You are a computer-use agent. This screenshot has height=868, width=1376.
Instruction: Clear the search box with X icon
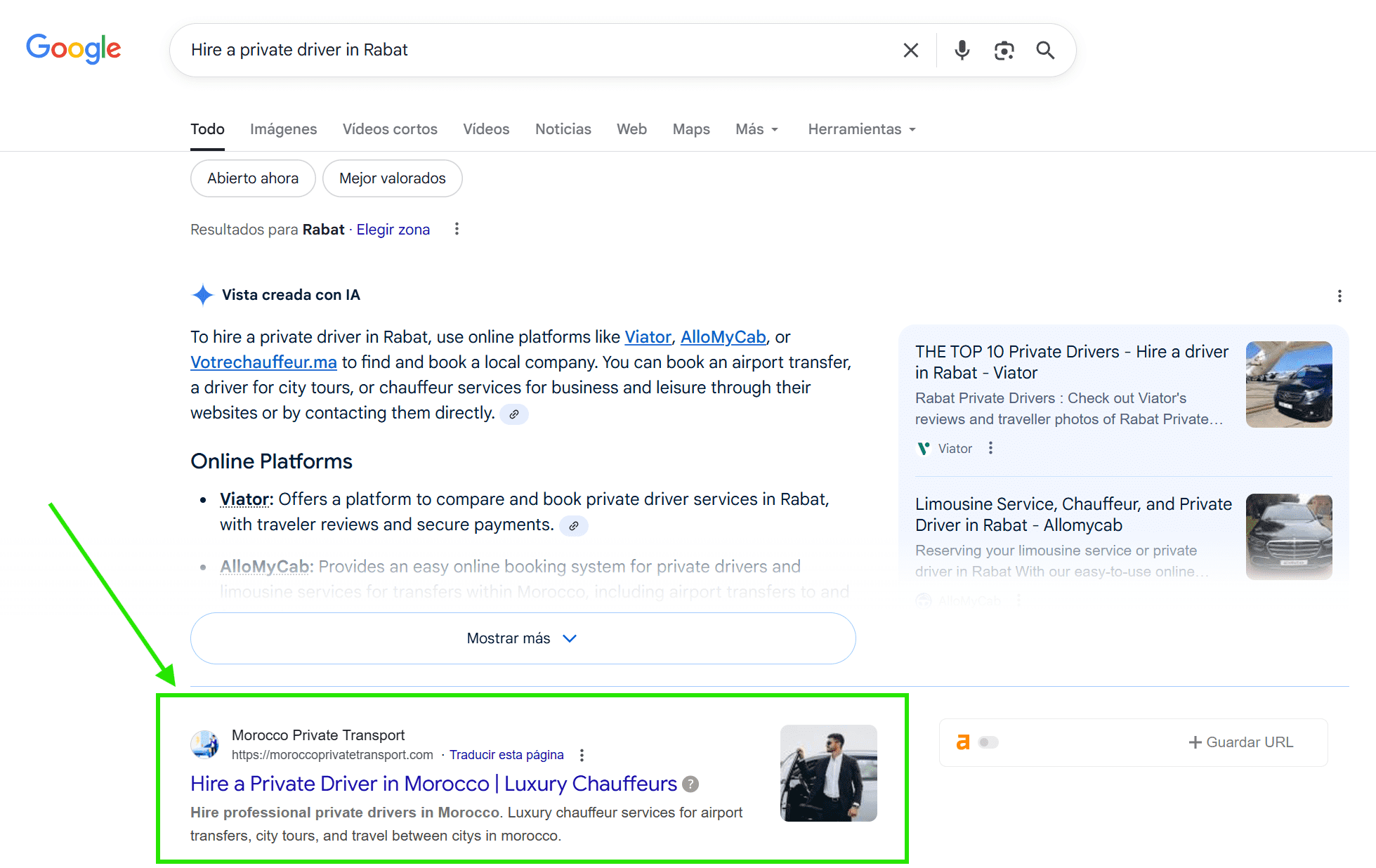tap(910, 50)
